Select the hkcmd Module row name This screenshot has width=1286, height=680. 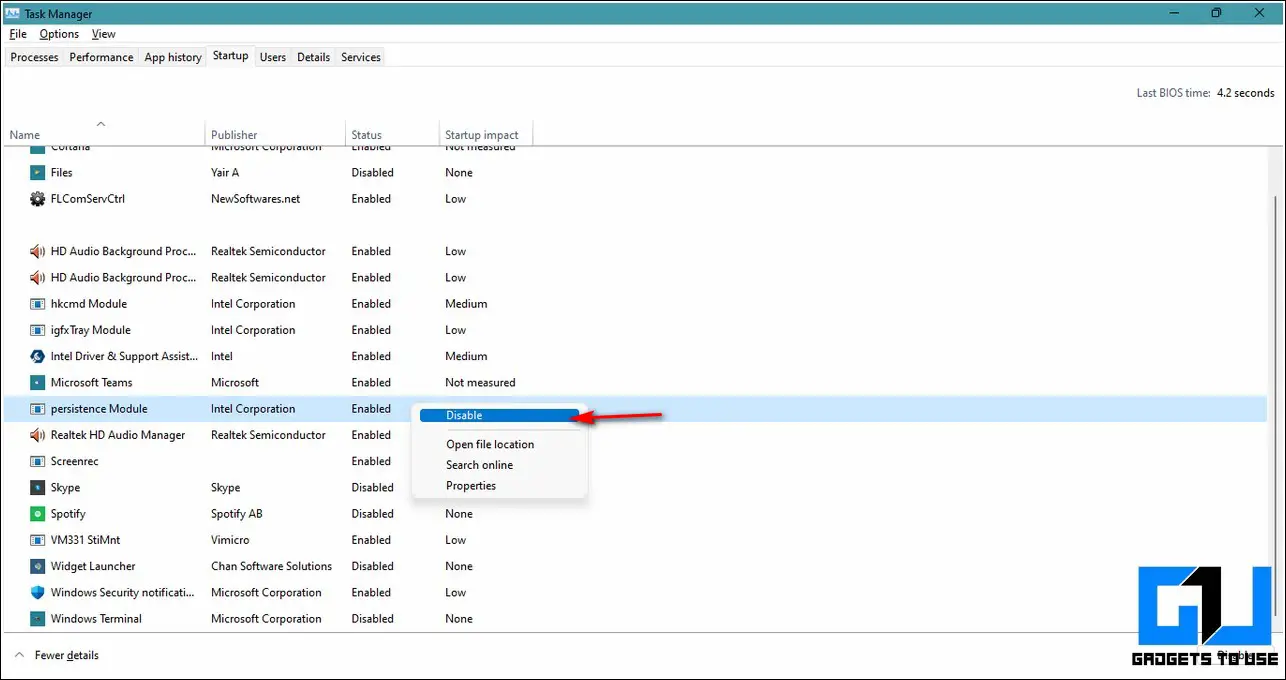click(x=89, y=304)
